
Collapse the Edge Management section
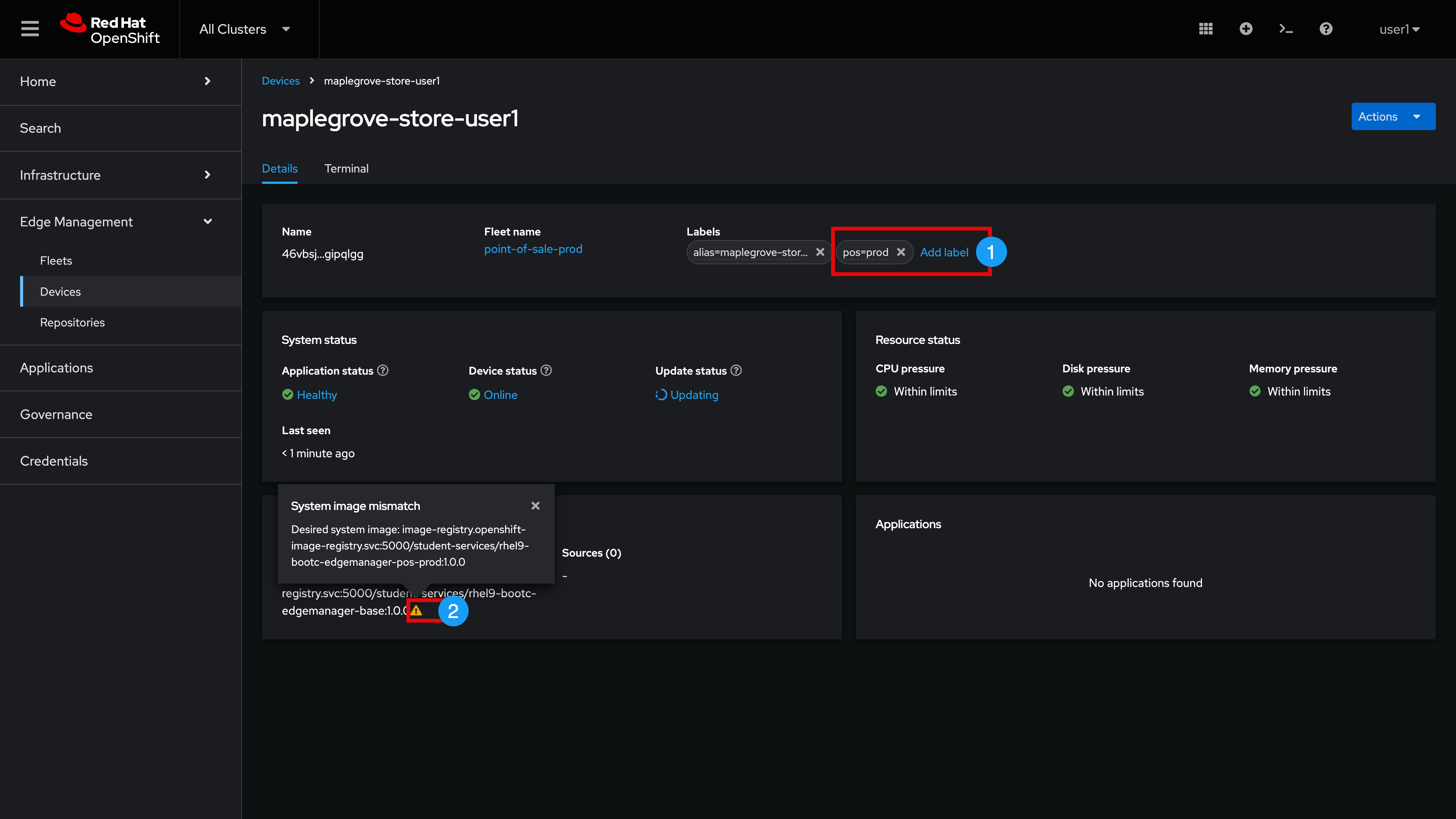click(121, 221)
